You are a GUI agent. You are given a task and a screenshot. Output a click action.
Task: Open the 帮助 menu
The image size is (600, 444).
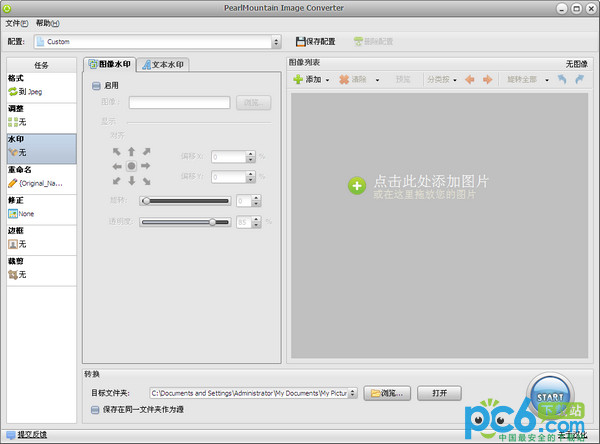47,23
